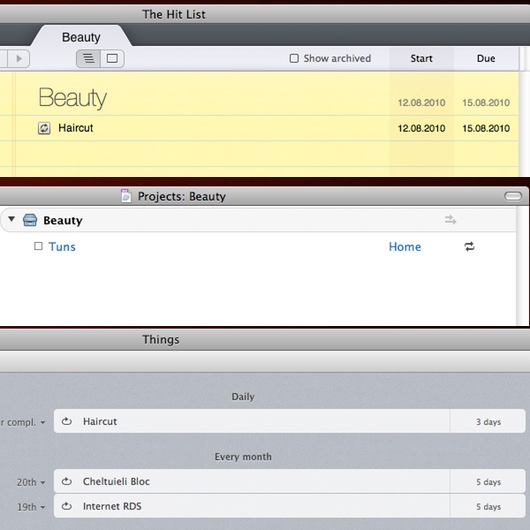
Task: Switch to card view mode icon
Action: tap(112, 58)
